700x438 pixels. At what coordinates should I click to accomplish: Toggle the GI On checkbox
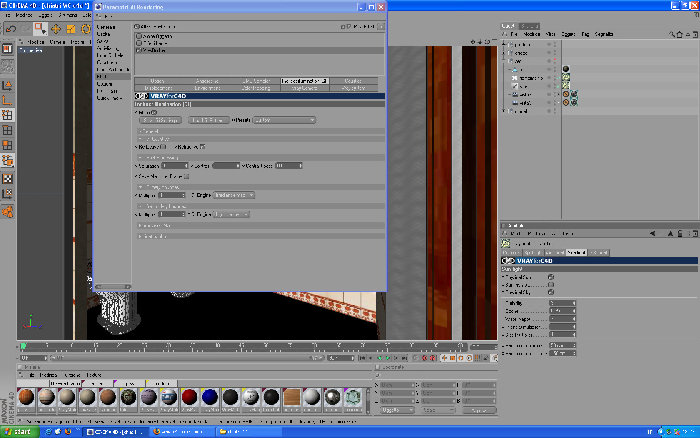pyautogui.click(x=154, y=113)
